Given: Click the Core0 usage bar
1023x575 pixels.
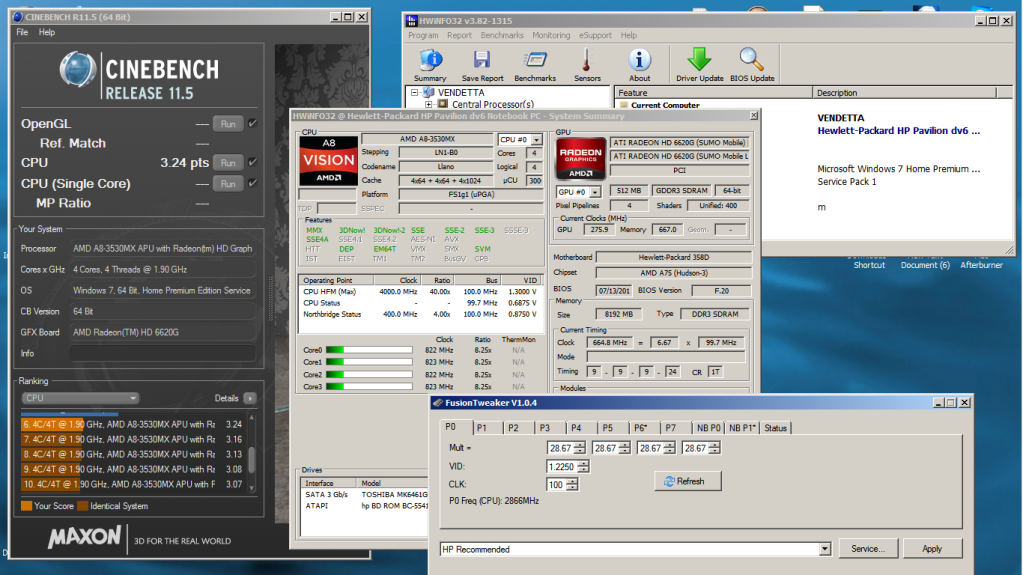Looking at the screenshot, I should tap(369, 350).
